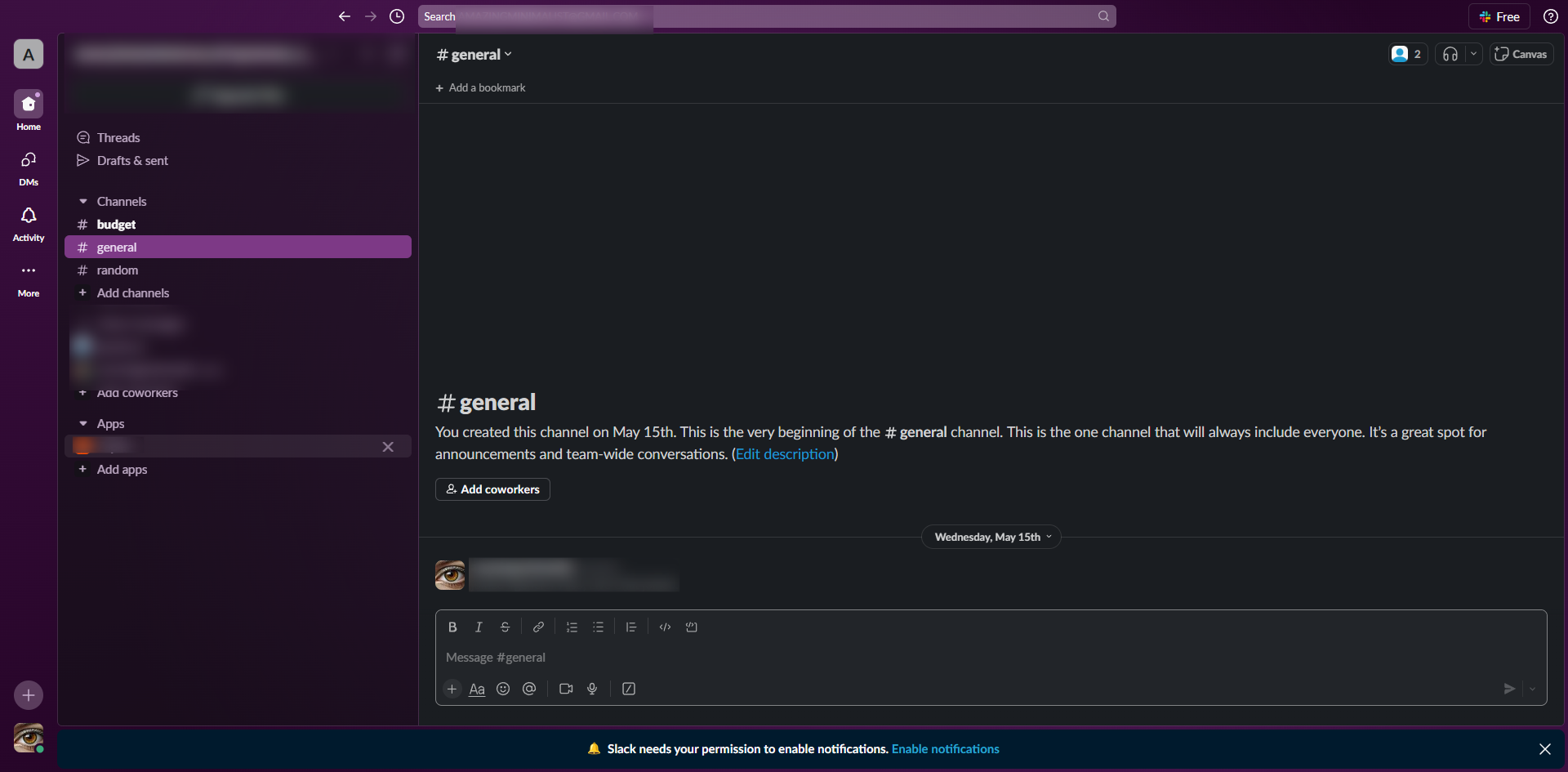The width and height of the screenshot is (1568, 772).
Task: Insert inline code formatting
Action: 665,627
